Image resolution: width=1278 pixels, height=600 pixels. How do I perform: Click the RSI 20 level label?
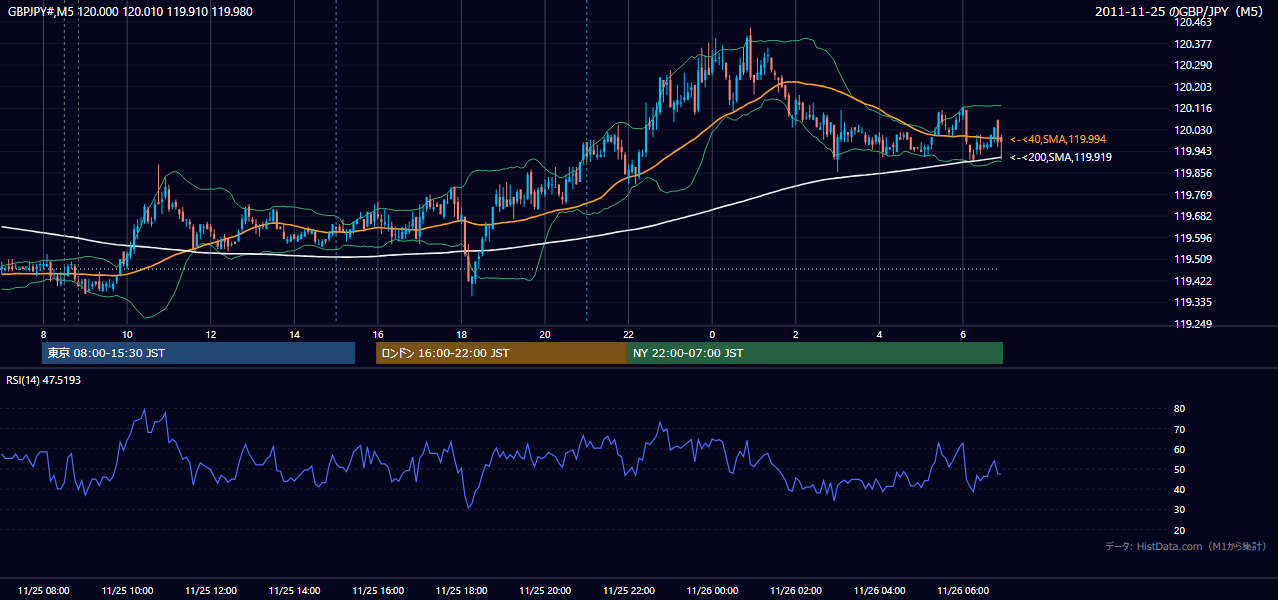[x=1179, y=530]
